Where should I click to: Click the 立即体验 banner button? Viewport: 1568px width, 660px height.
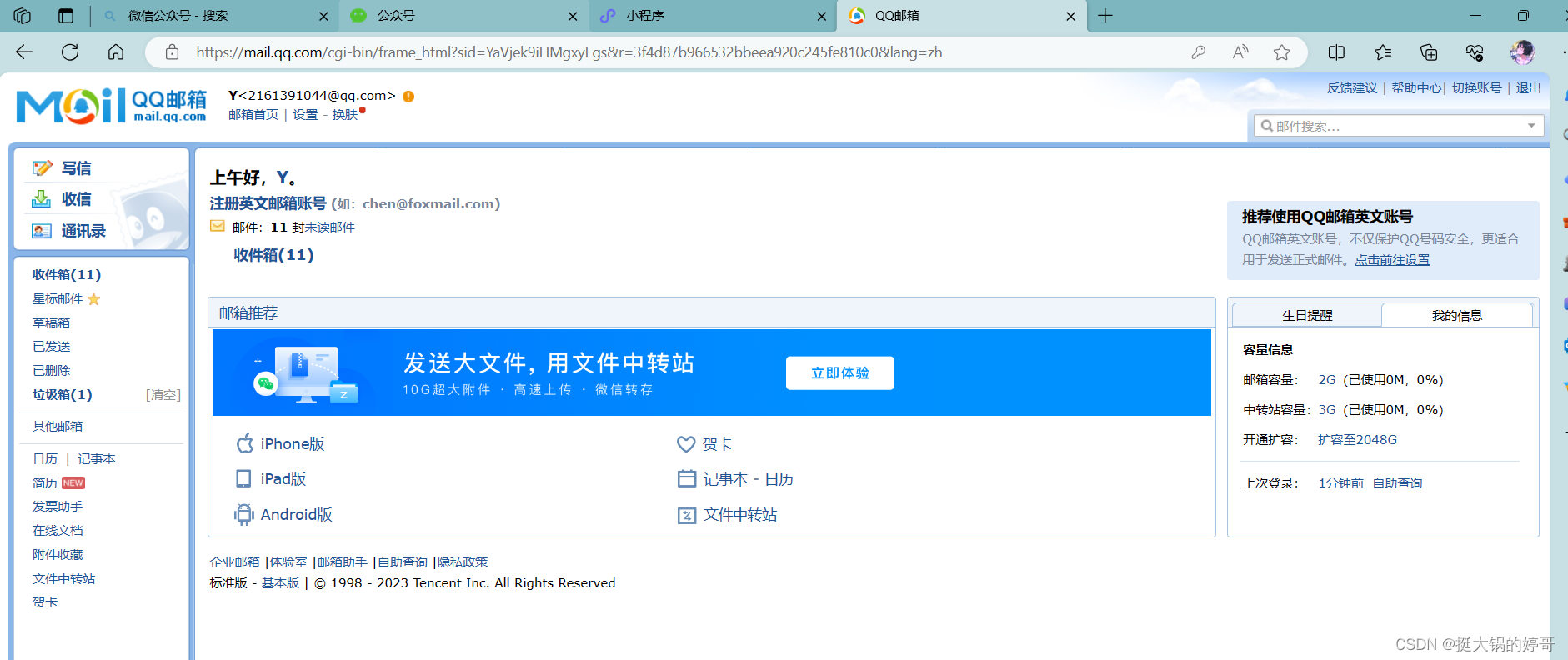[840, 372]
